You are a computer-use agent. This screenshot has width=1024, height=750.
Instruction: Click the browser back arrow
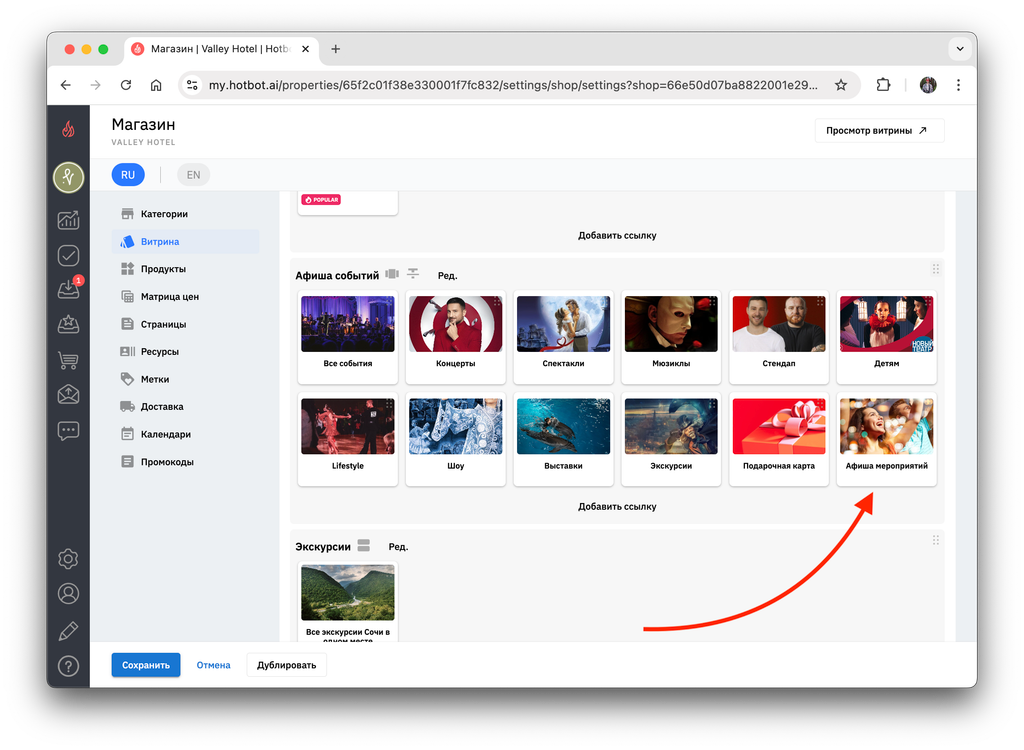tap(65, 85)
